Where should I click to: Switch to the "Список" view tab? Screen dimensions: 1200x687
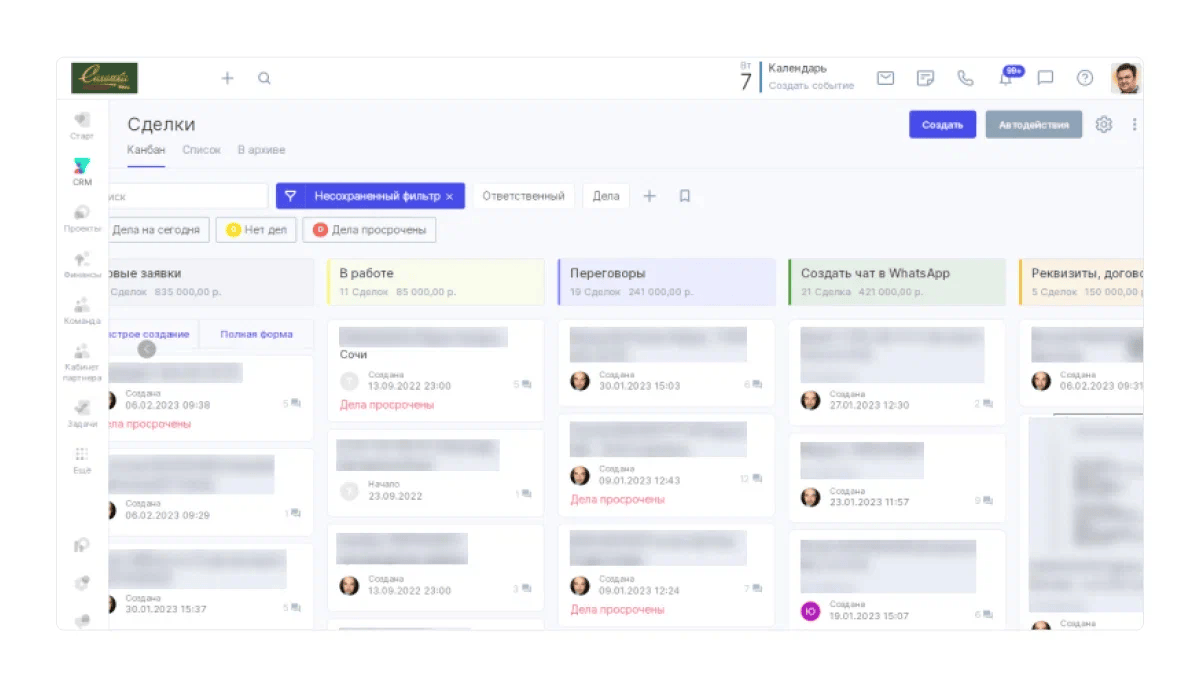(201, 150)
